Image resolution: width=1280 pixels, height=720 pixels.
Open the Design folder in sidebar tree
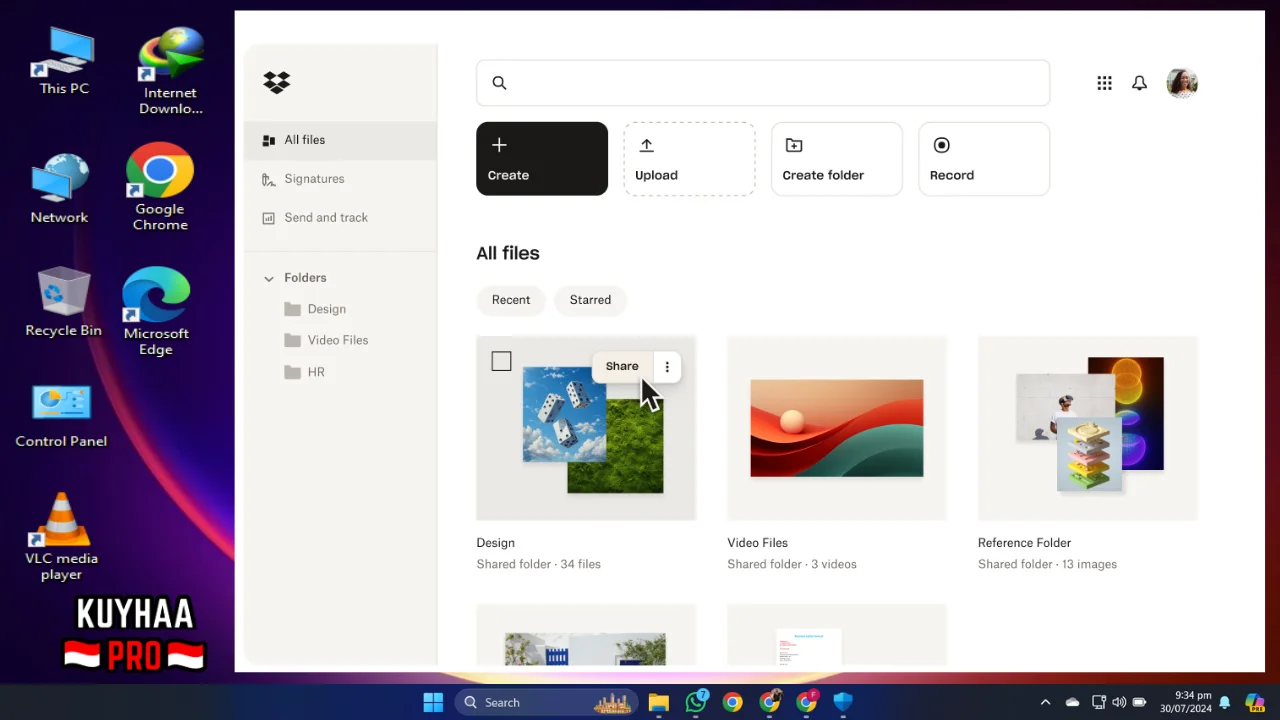[x=315, y=309]
